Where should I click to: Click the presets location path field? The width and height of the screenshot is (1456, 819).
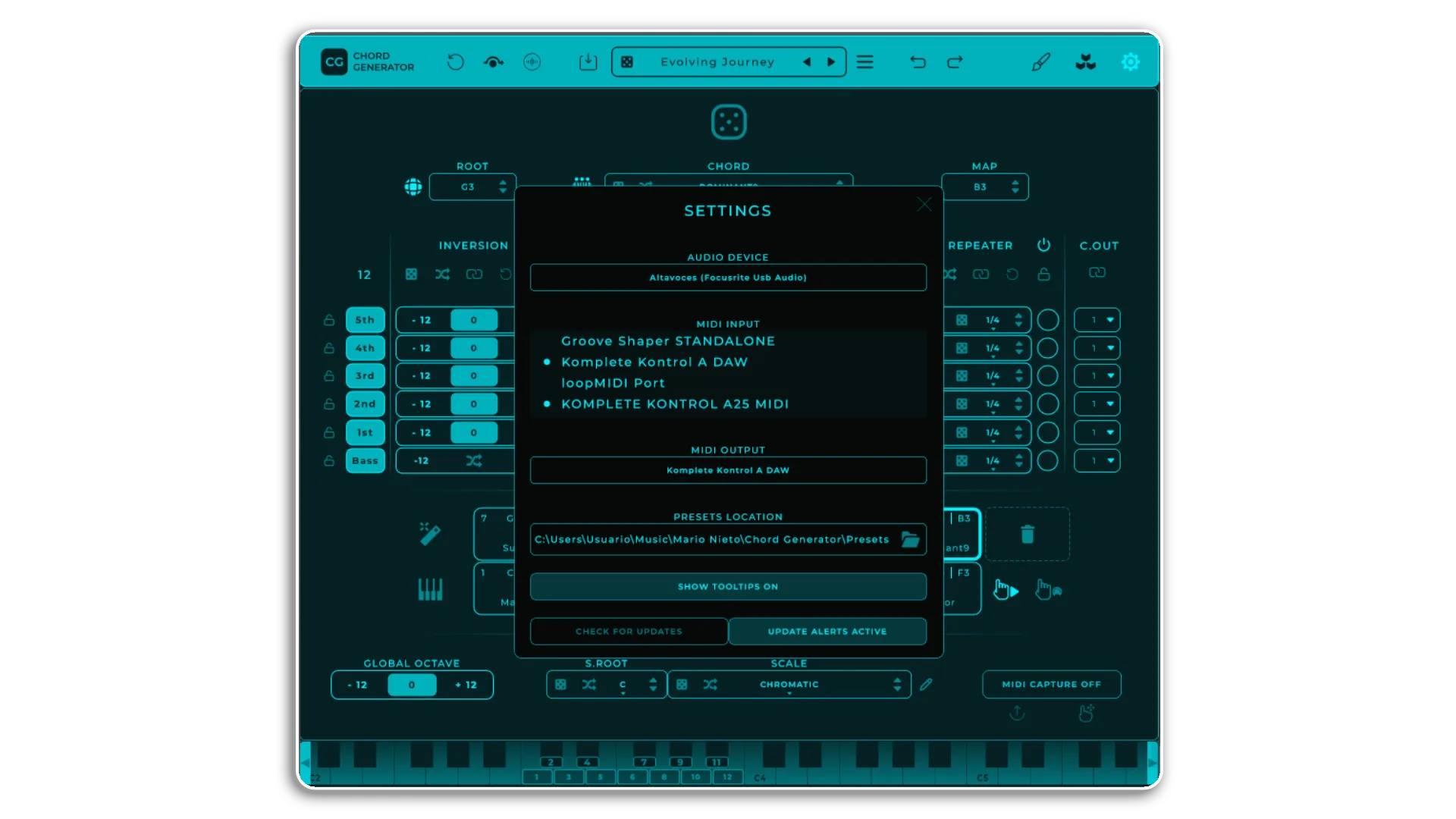click(711, 539)
